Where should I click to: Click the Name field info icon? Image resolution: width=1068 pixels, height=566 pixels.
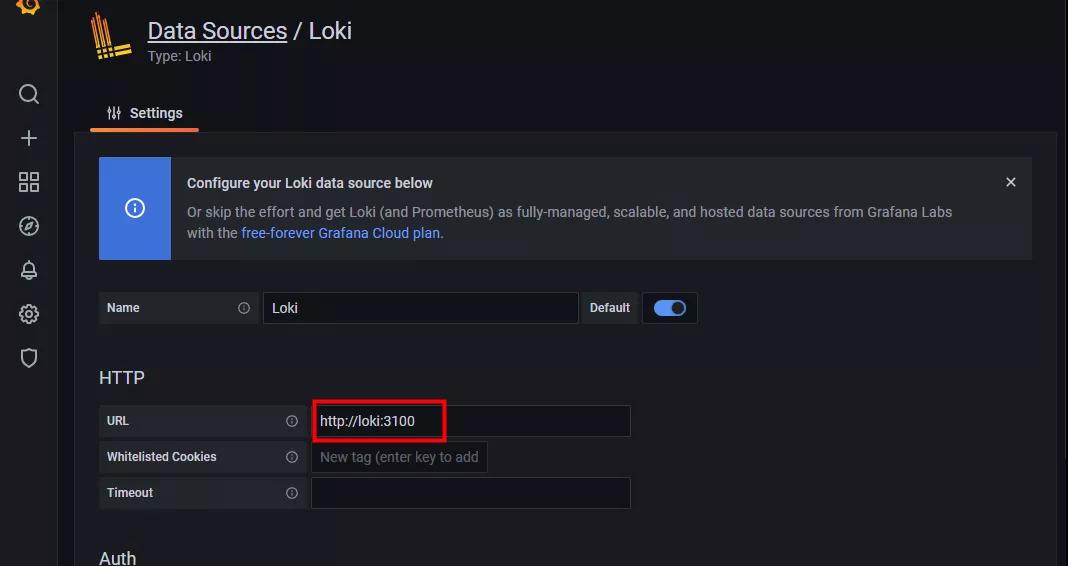[244, 308]
